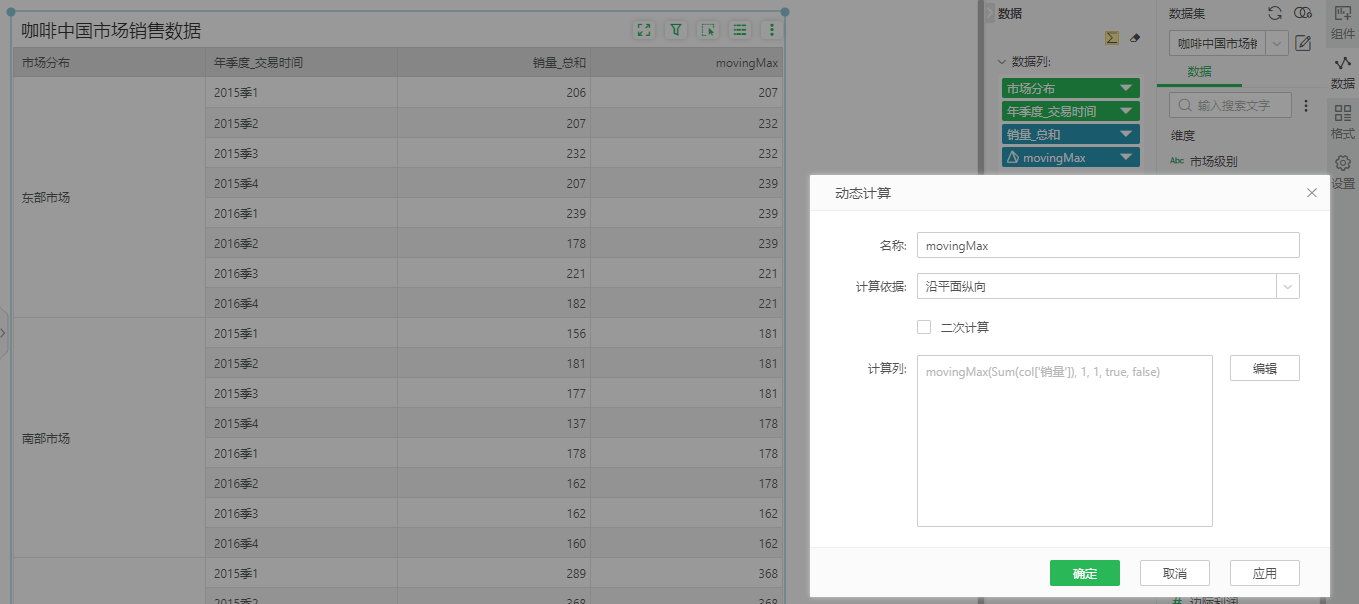Screen dimensions: 1359x604
Task: Edit the dataset using the pencil icon
Action: click(x=1303, y=43)
